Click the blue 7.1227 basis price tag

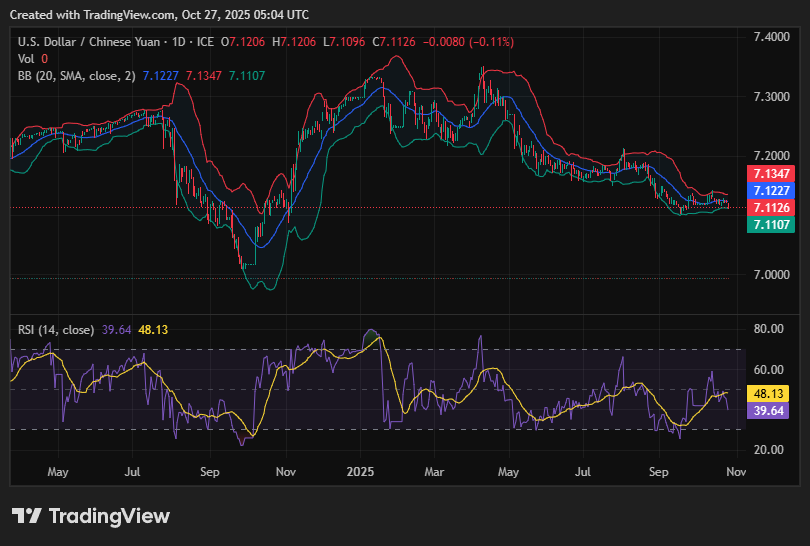click(x=771, y=190)
